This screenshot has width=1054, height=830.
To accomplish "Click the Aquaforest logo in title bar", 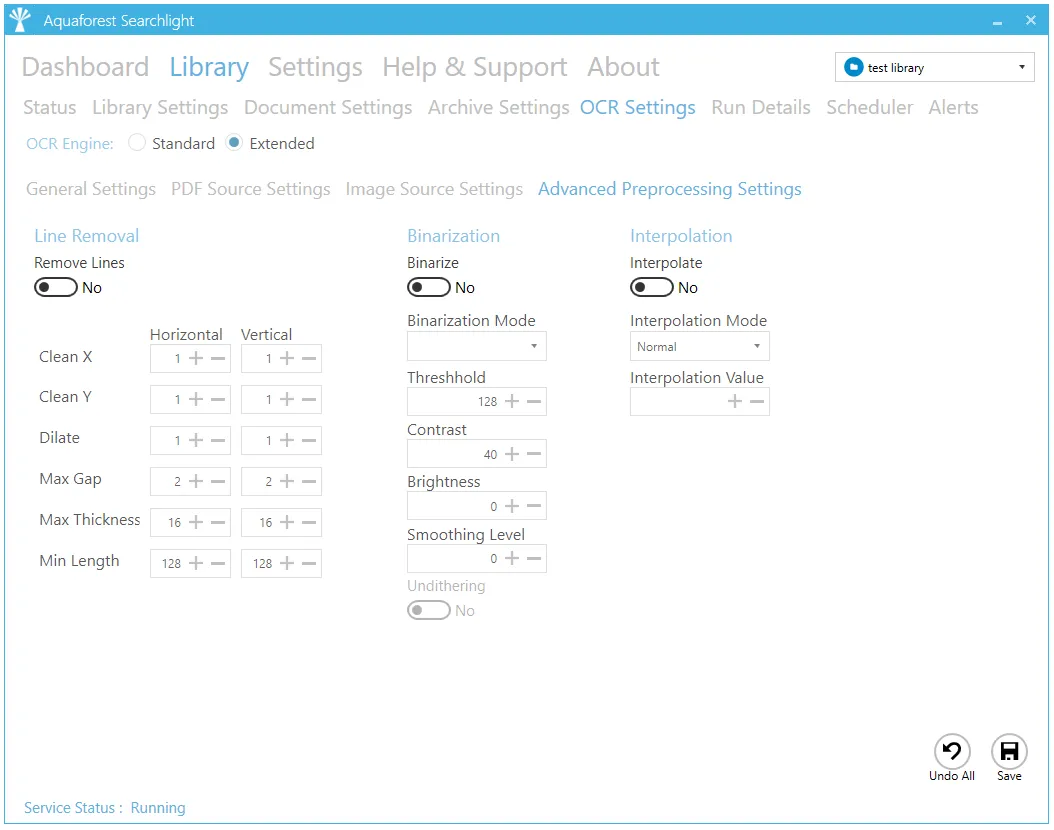I will point(20,20).
